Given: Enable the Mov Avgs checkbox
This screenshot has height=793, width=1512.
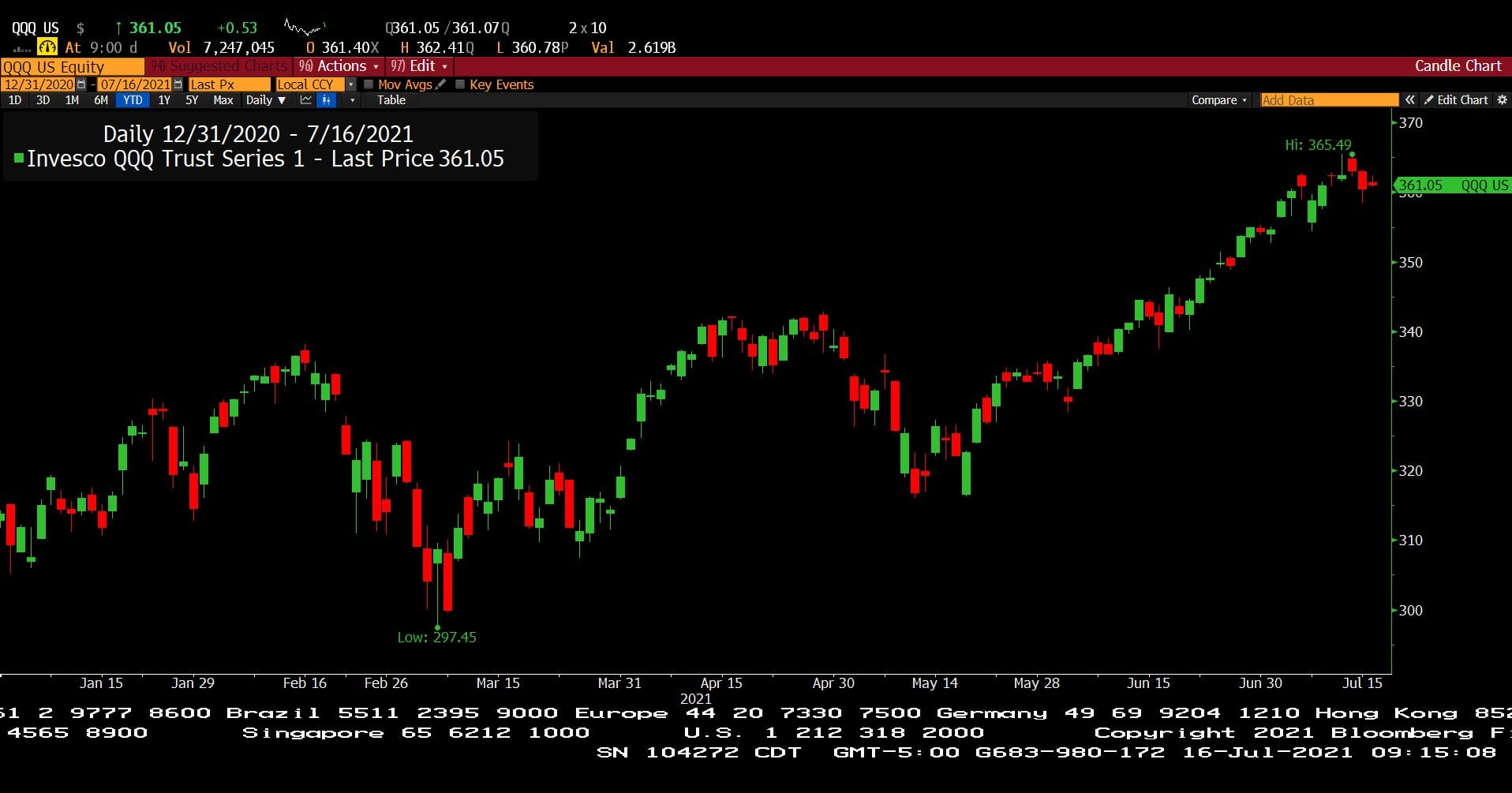Looking at the screenshot, I should point(368,84).
